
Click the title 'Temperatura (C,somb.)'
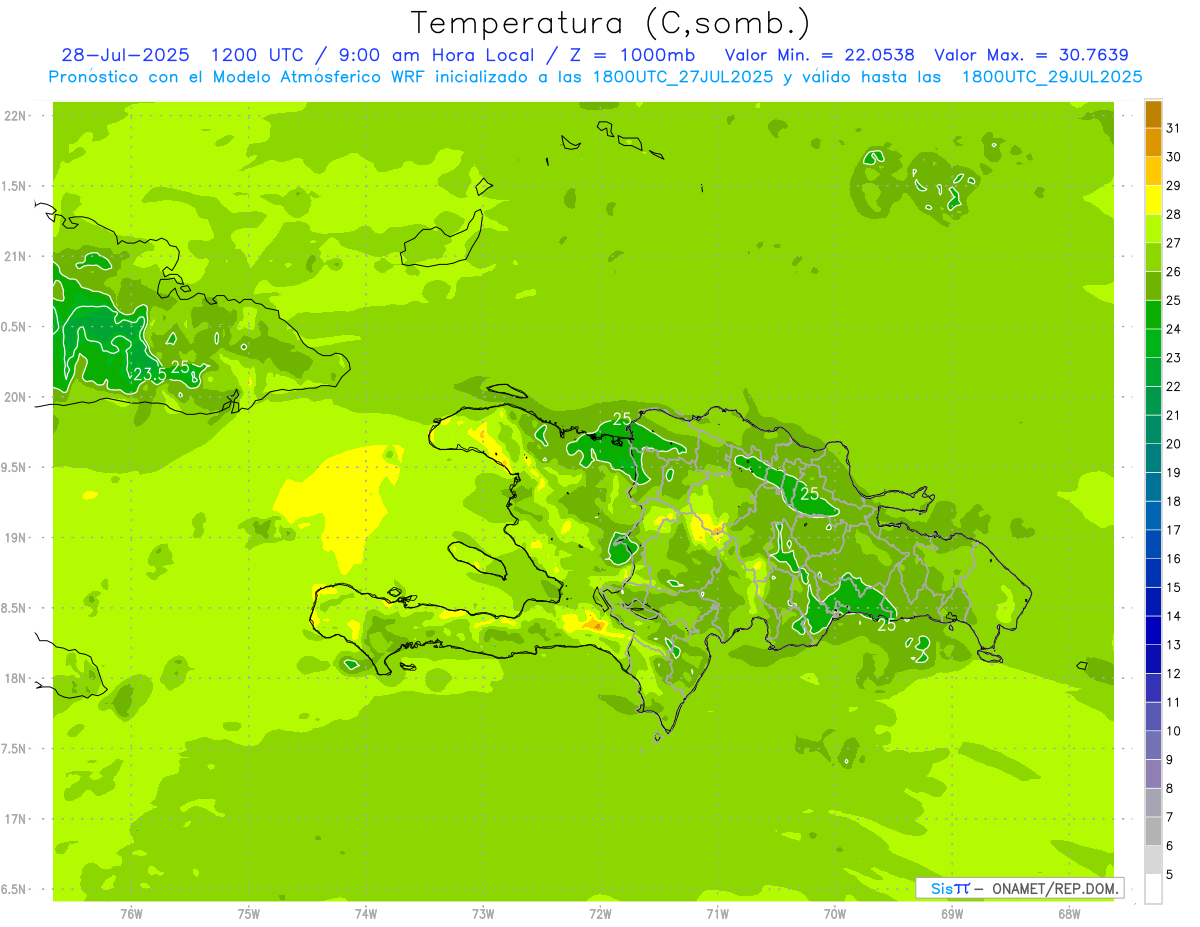pos(610,23)
